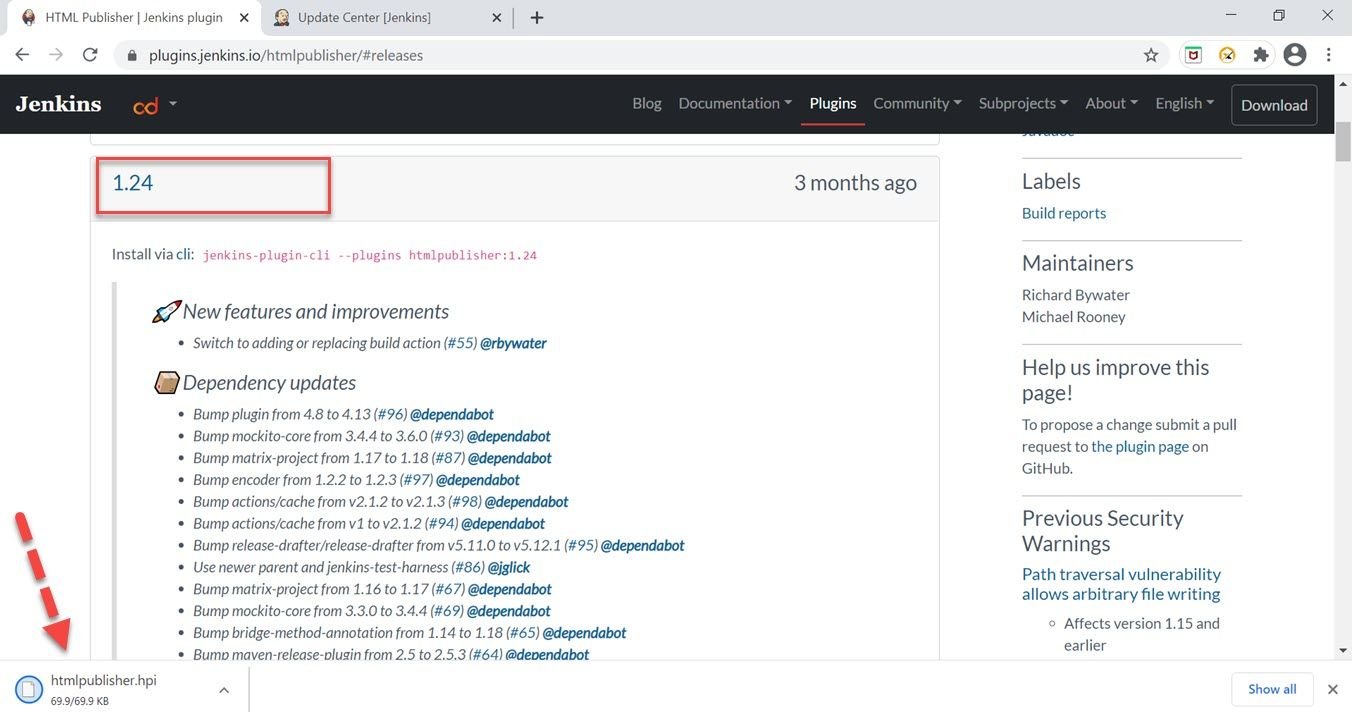Close the HTML Publisher browser tab
The image size is (1356, 712).
coord(246,17)
